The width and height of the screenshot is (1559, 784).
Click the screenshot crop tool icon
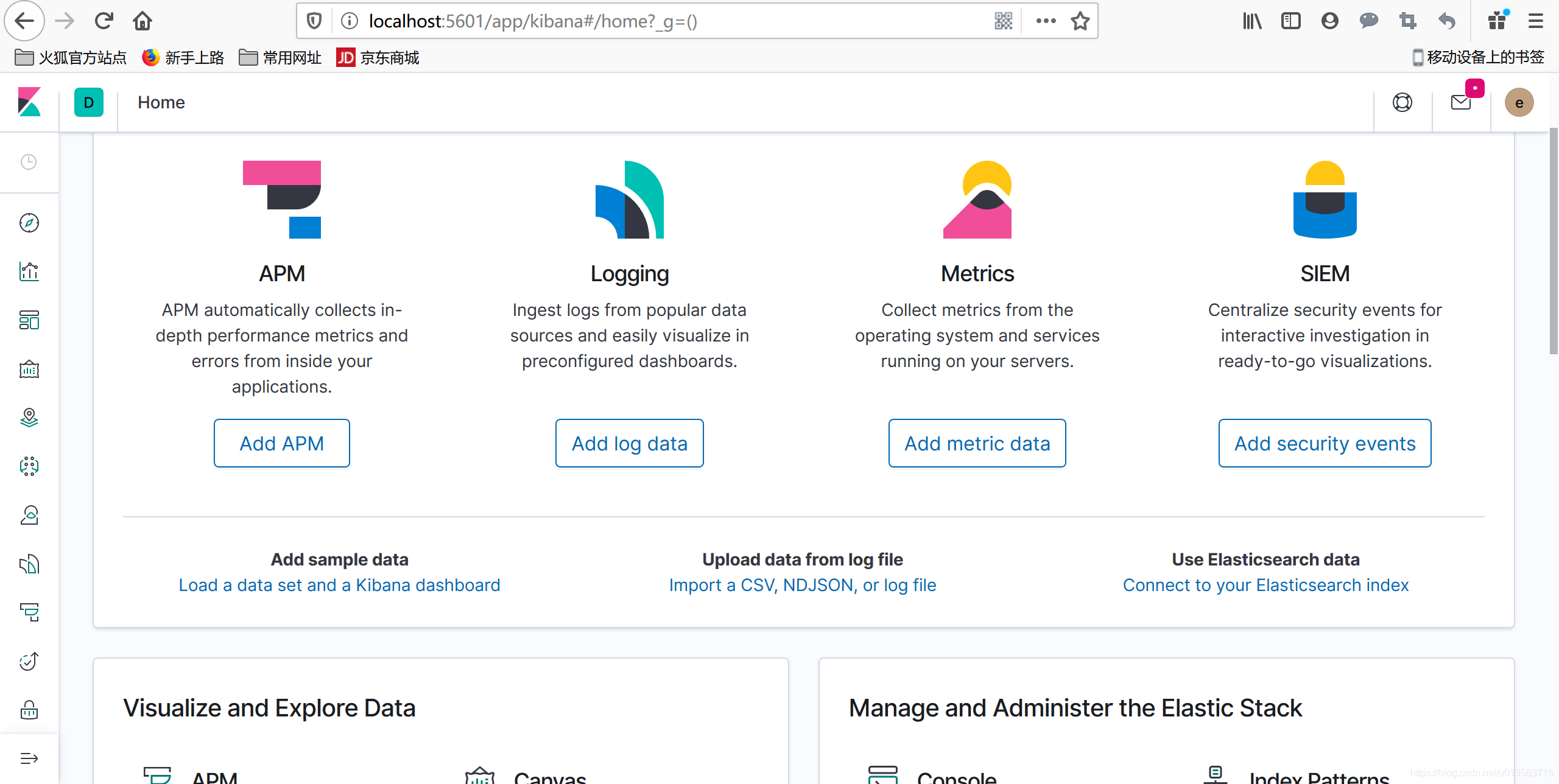pos(1408,21)
